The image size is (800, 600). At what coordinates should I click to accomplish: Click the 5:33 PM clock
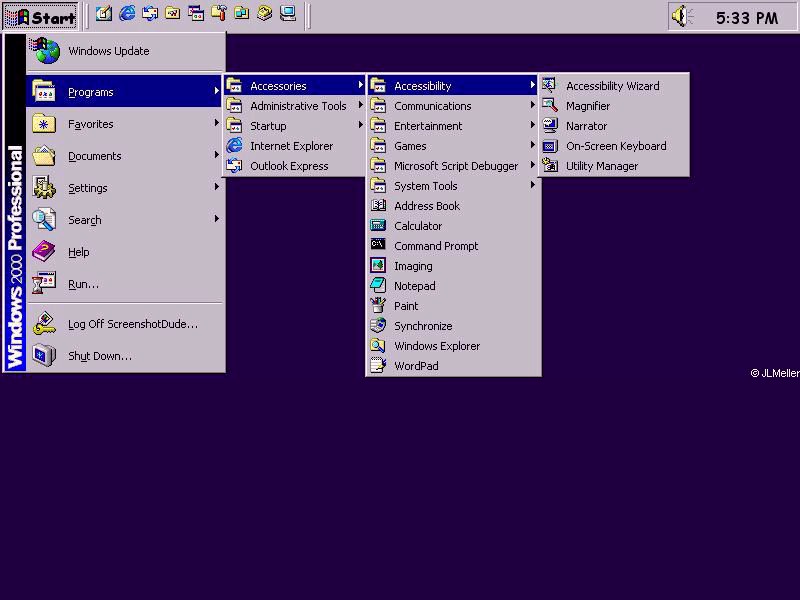(747, 18)
